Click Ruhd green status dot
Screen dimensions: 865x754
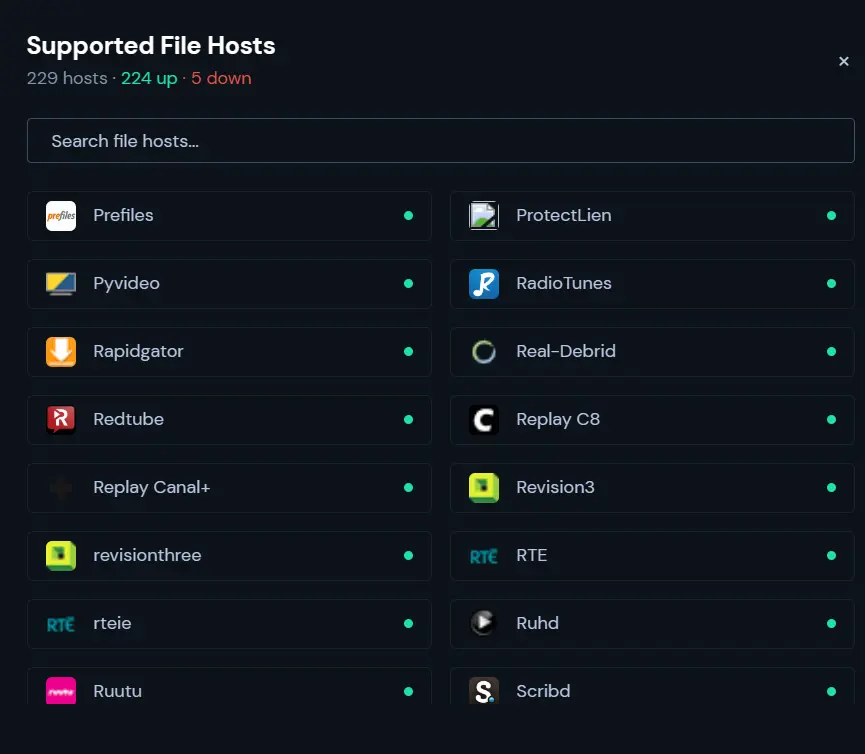[x=831, y=623]
